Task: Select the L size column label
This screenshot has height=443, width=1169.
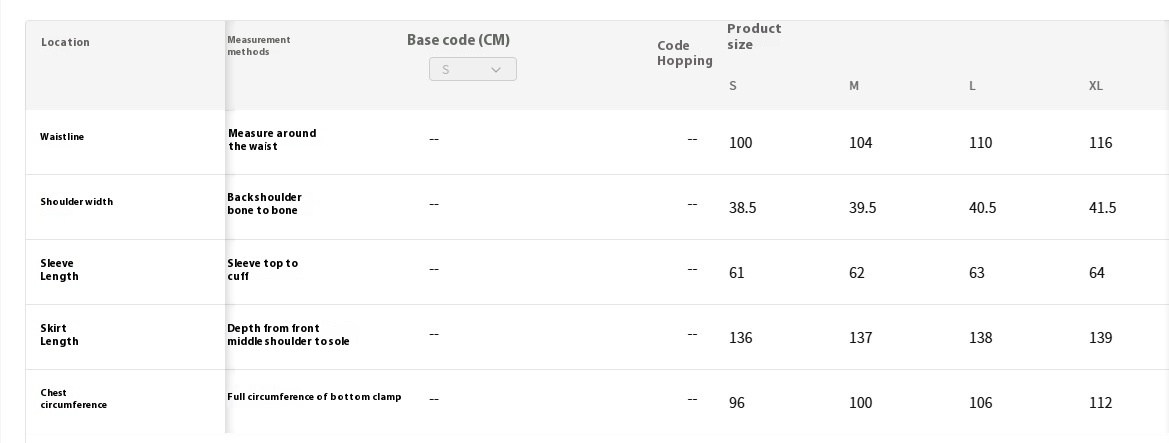Action: click(972, 86)
